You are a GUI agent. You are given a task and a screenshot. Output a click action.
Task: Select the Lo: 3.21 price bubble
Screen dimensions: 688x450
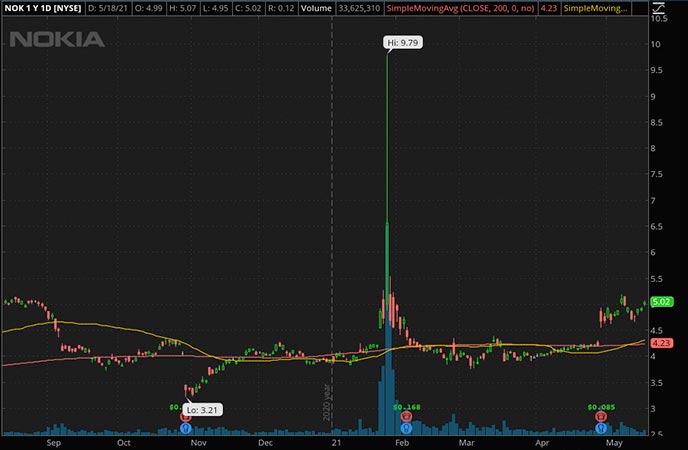[202, 410]
